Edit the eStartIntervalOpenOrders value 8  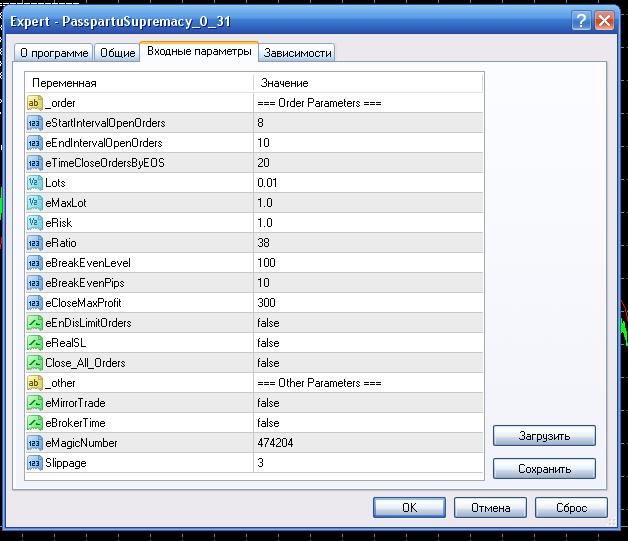click(368, 123)
